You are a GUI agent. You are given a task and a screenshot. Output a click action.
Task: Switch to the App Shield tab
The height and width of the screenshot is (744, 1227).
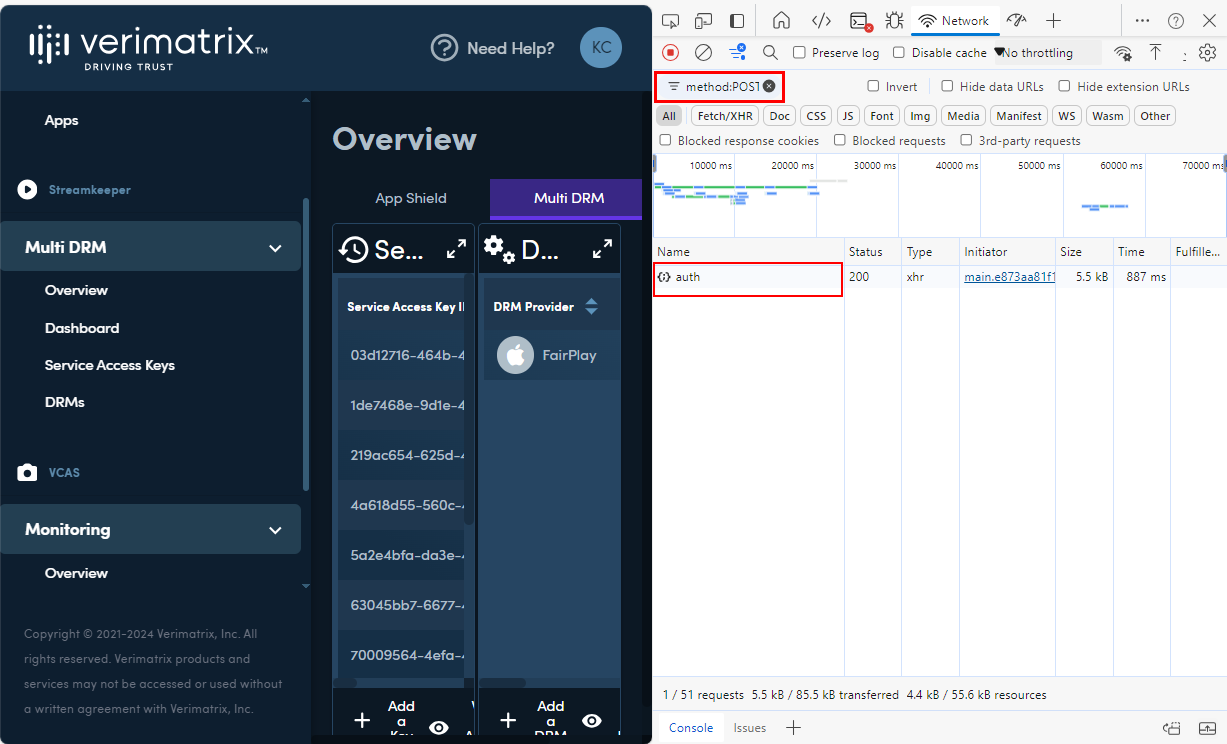[x=411, y=198]
